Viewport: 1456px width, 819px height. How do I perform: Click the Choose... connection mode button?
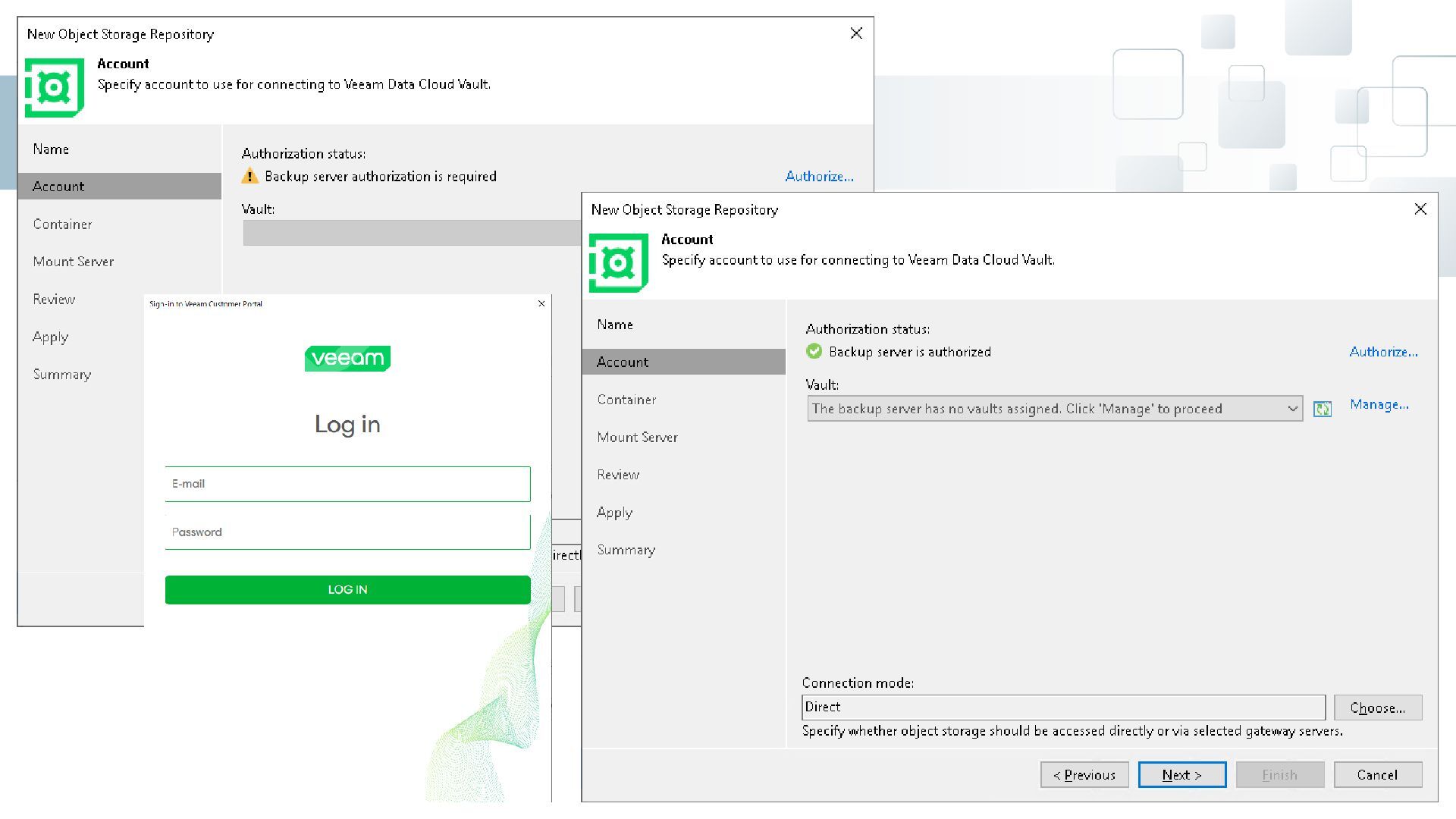coord(1377,708)
